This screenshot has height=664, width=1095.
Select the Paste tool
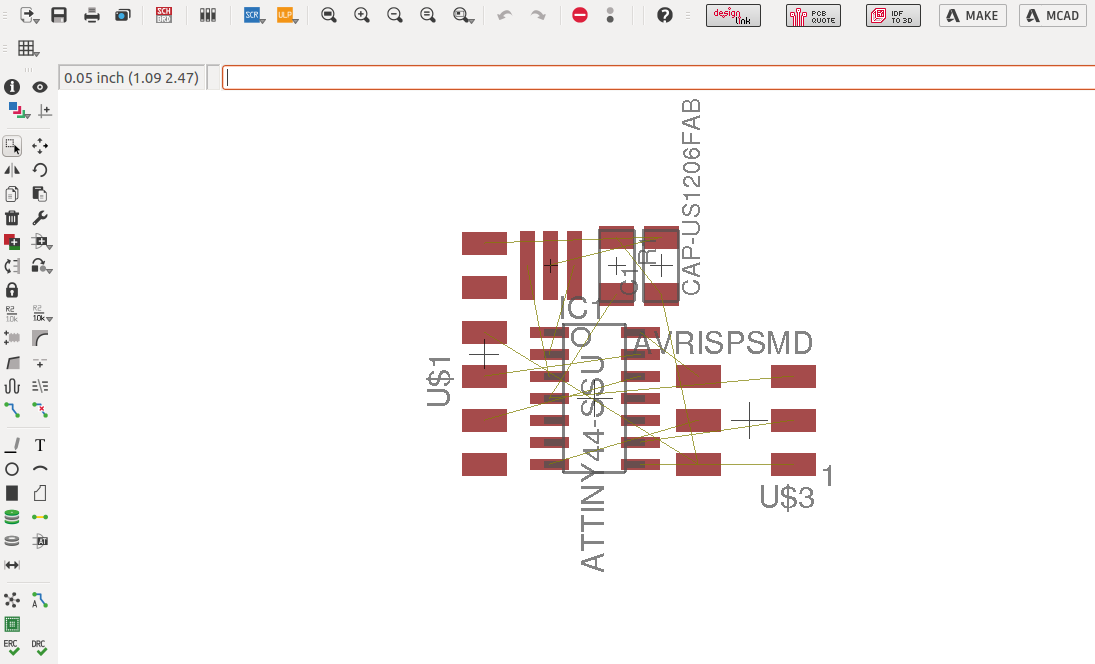40,194
